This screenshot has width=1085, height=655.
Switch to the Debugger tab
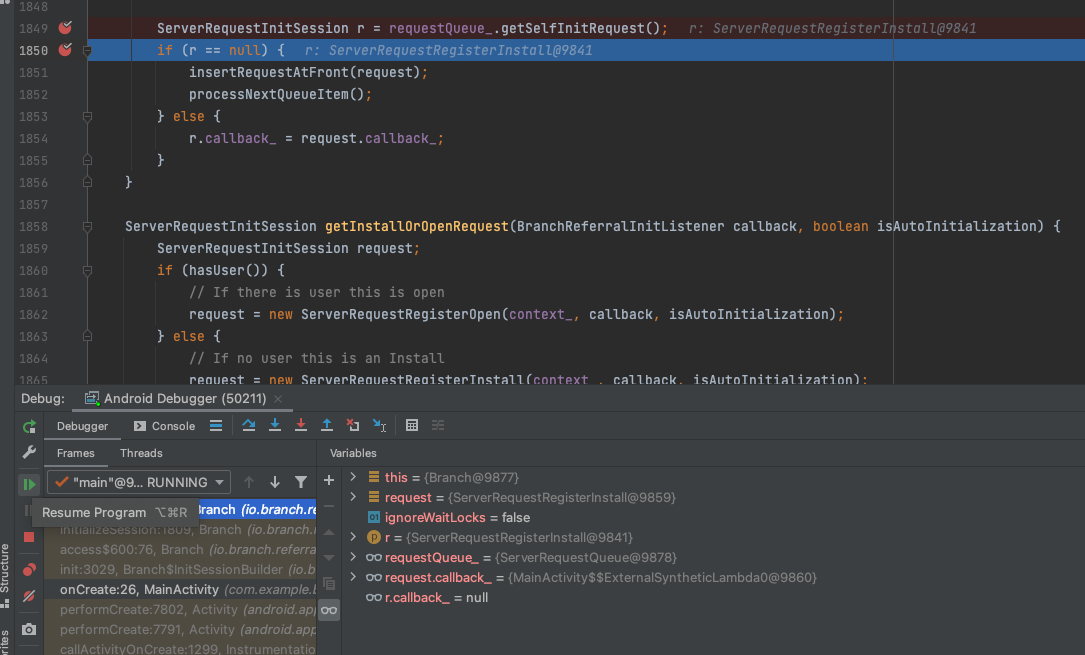82,426
